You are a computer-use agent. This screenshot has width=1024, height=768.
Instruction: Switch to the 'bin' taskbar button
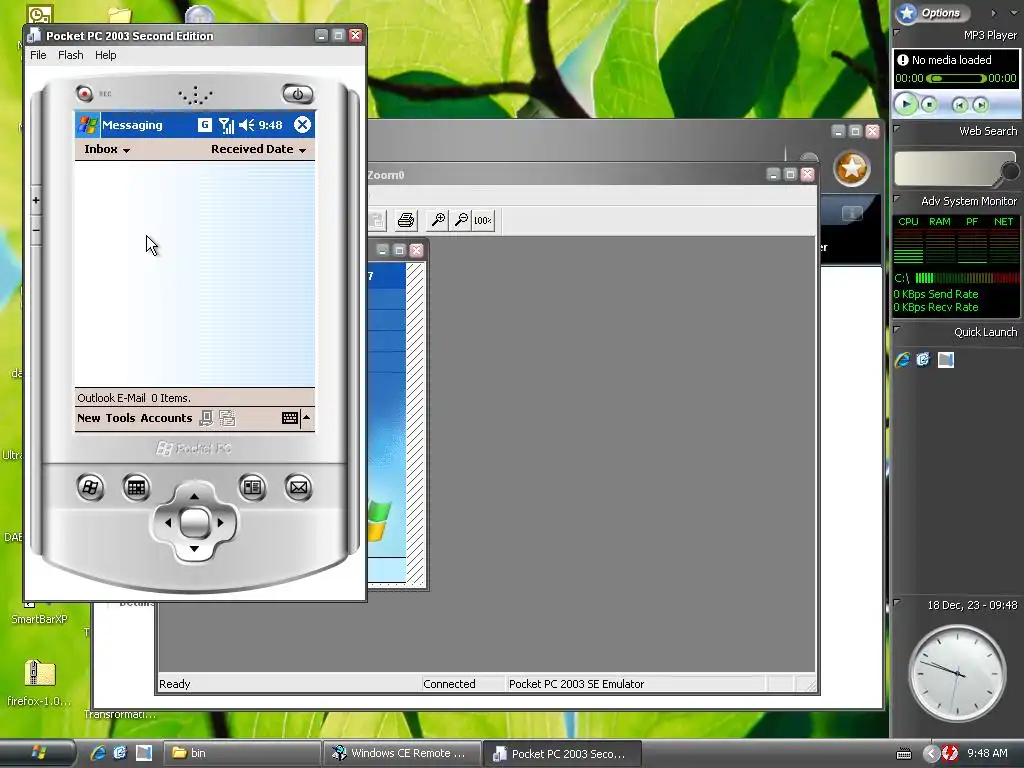click(x=240, y=753)
